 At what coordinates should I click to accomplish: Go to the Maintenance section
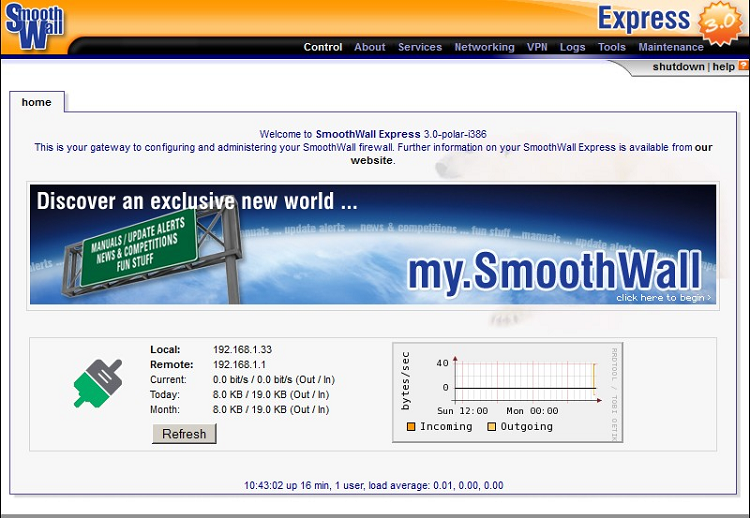point(671,47)
